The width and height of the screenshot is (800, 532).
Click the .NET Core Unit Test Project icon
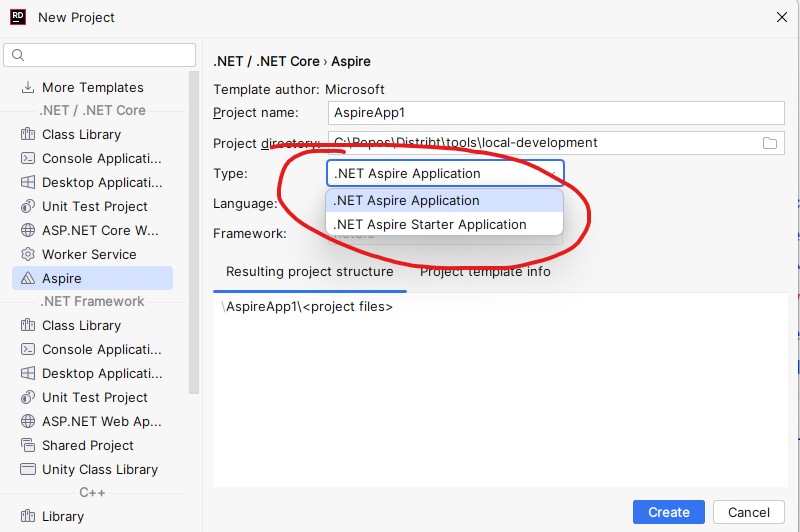(x=28, y=206)
